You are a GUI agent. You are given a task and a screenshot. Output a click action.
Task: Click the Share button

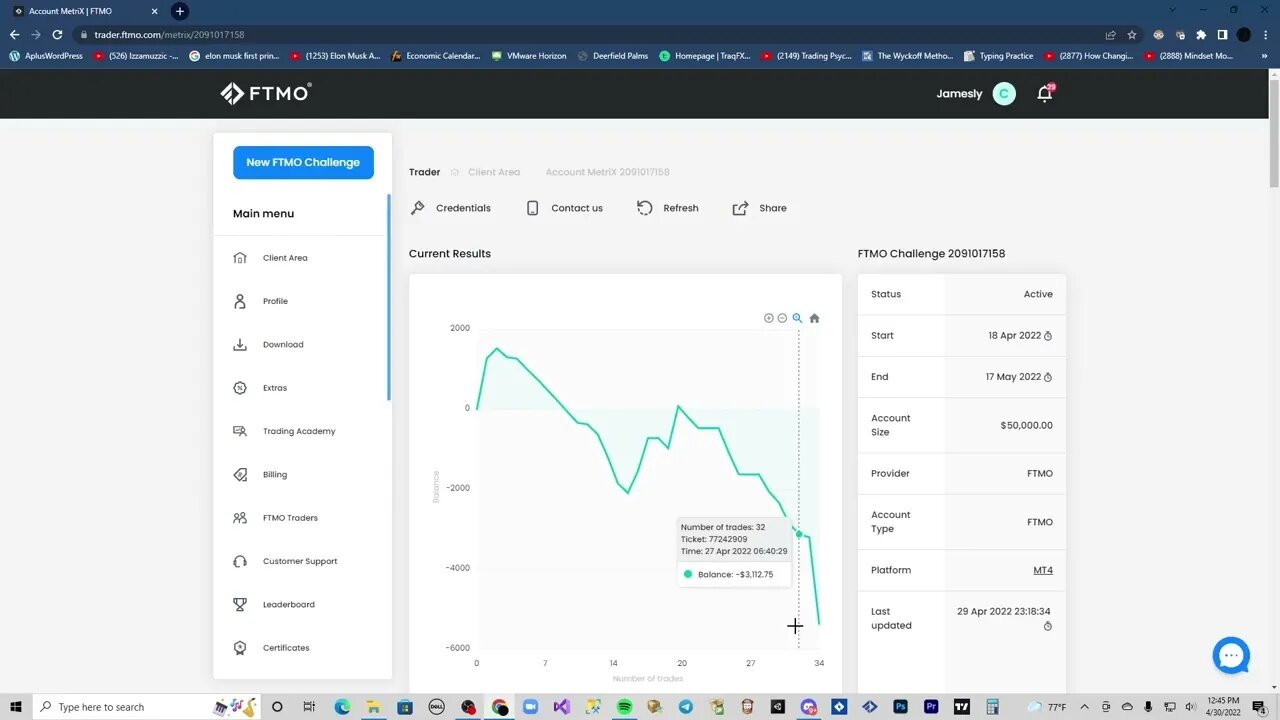pos(760,208)
